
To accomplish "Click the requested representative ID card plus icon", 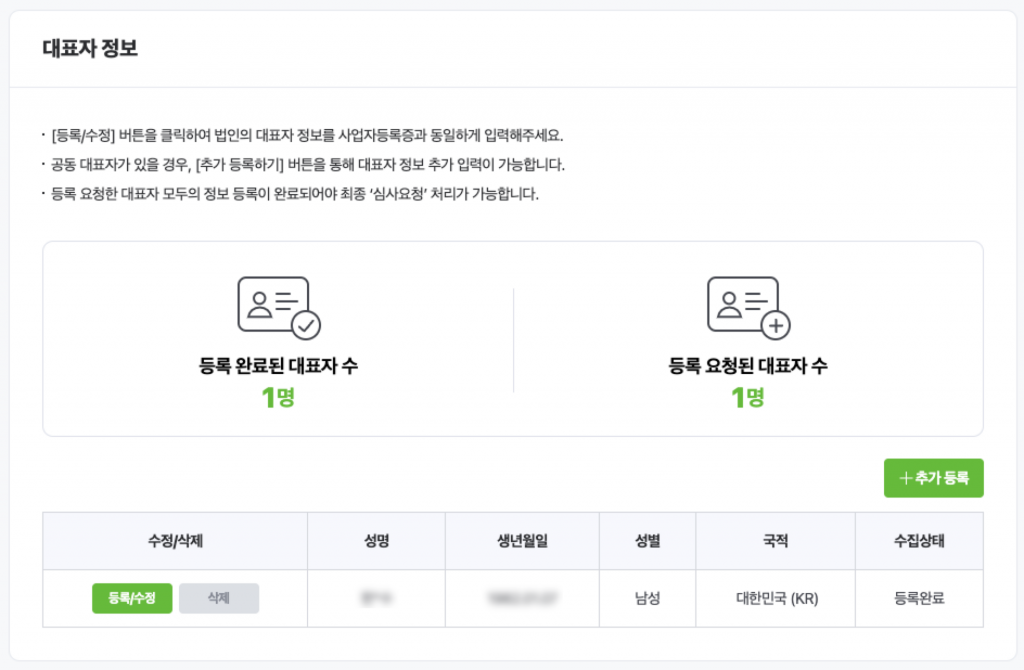I will pos(749,308).
